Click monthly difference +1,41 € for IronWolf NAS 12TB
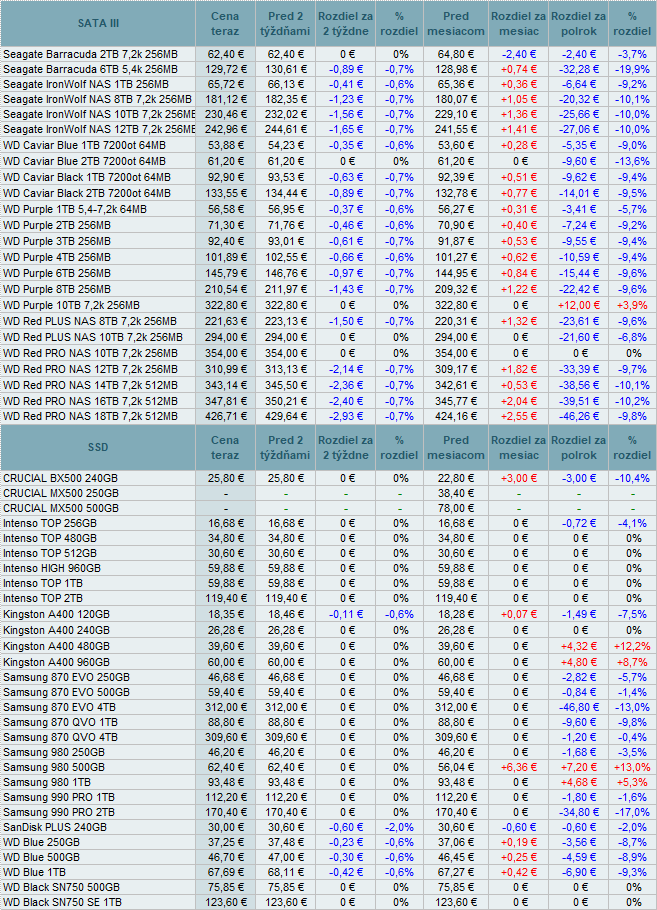Image resolution: width=657 pixels, height=910 pixels. pyautogui.click(x=518, y=129)
